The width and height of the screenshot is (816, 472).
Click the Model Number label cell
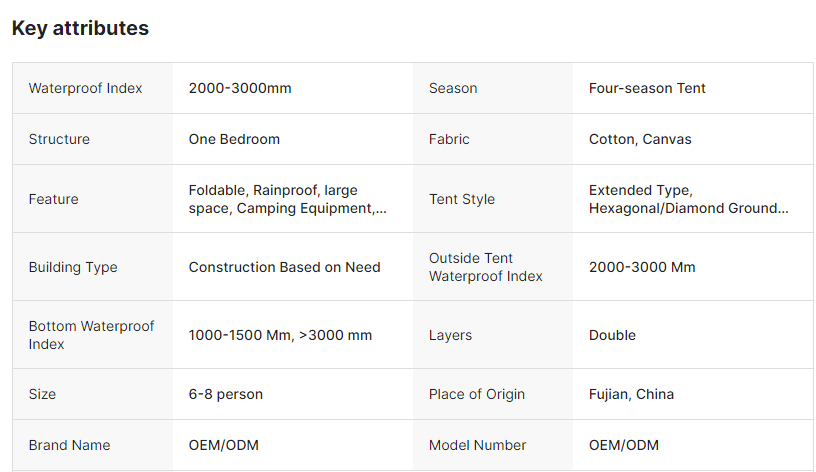[477, 445]
